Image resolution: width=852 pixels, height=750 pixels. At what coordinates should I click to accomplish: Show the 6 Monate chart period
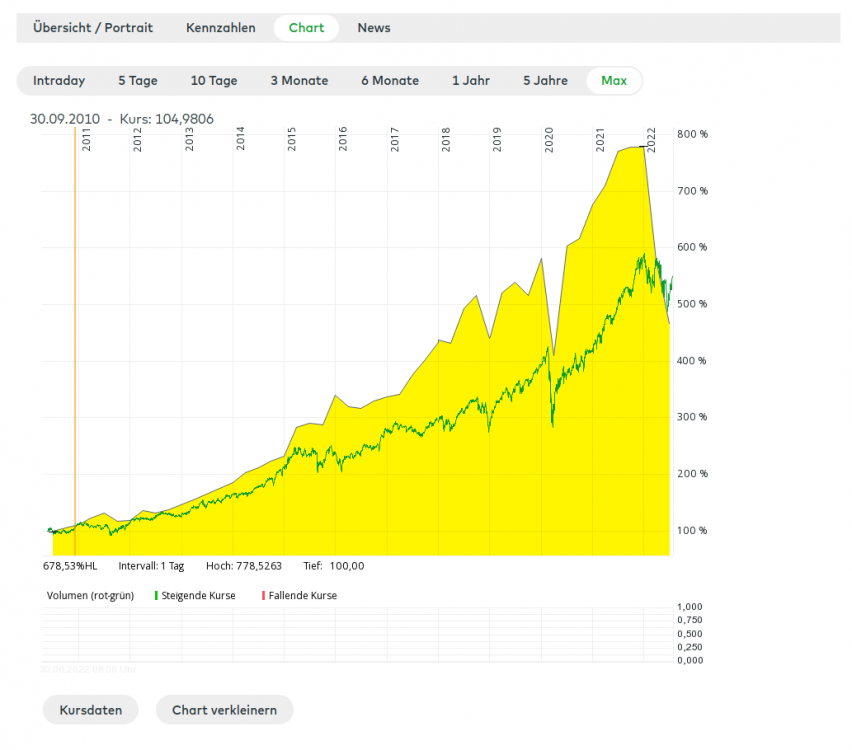pyautogui.click(x=390, y=81)
